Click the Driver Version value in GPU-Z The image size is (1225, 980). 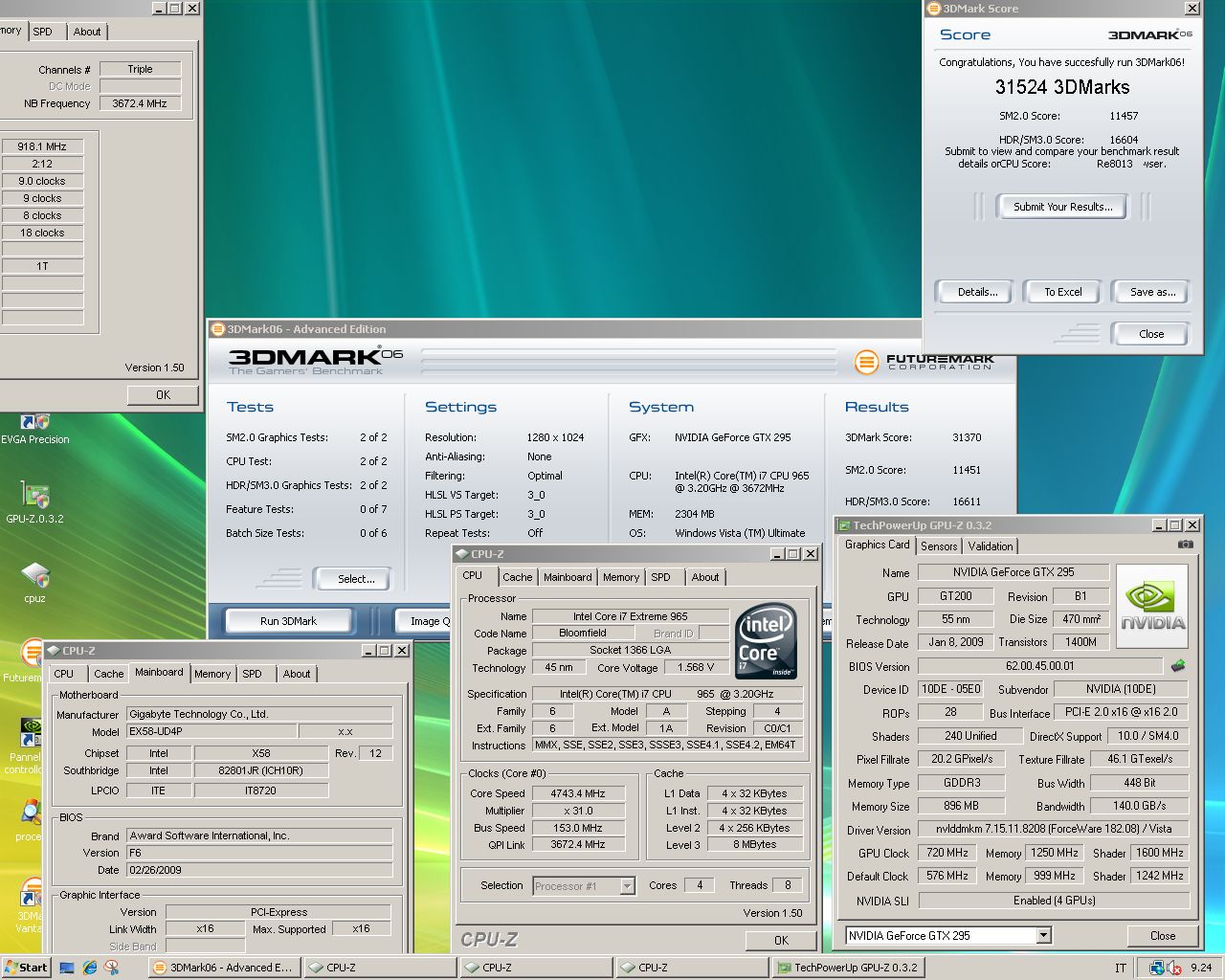pyautogui.click(x=1054, y=829)
